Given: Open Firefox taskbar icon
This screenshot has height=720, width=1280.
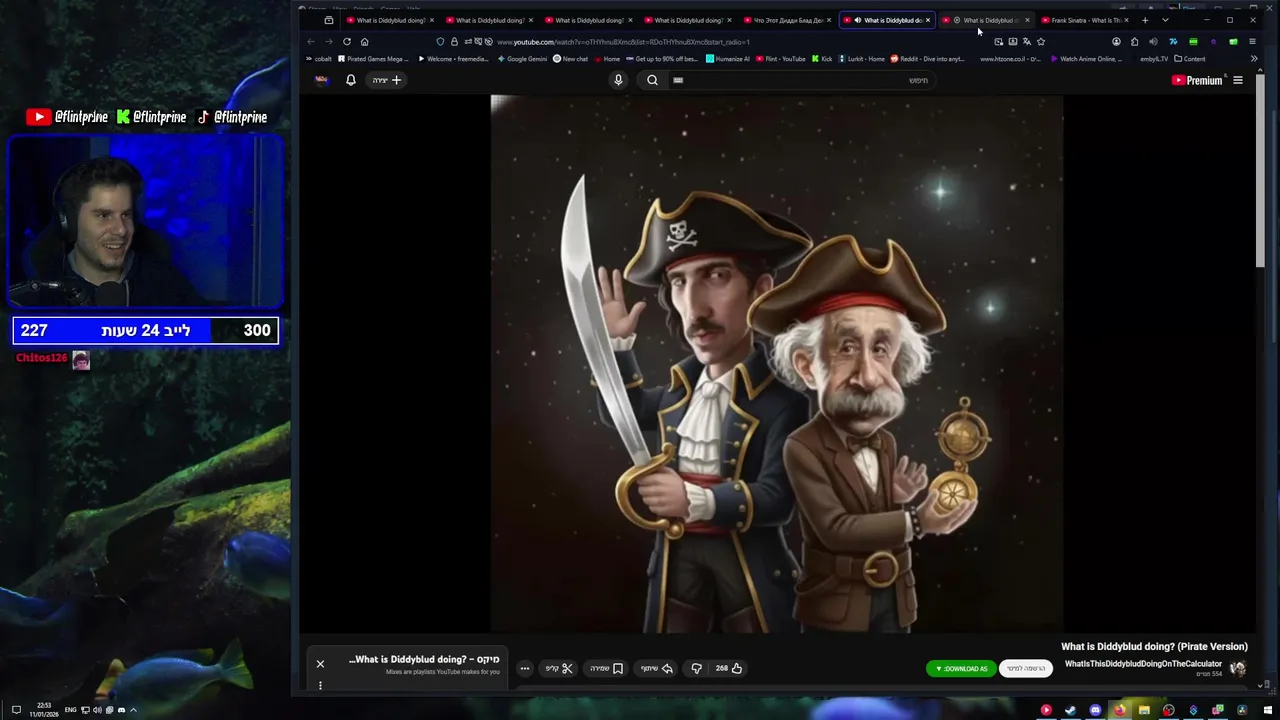Looking at the screenshot, I should (1119, 710).
